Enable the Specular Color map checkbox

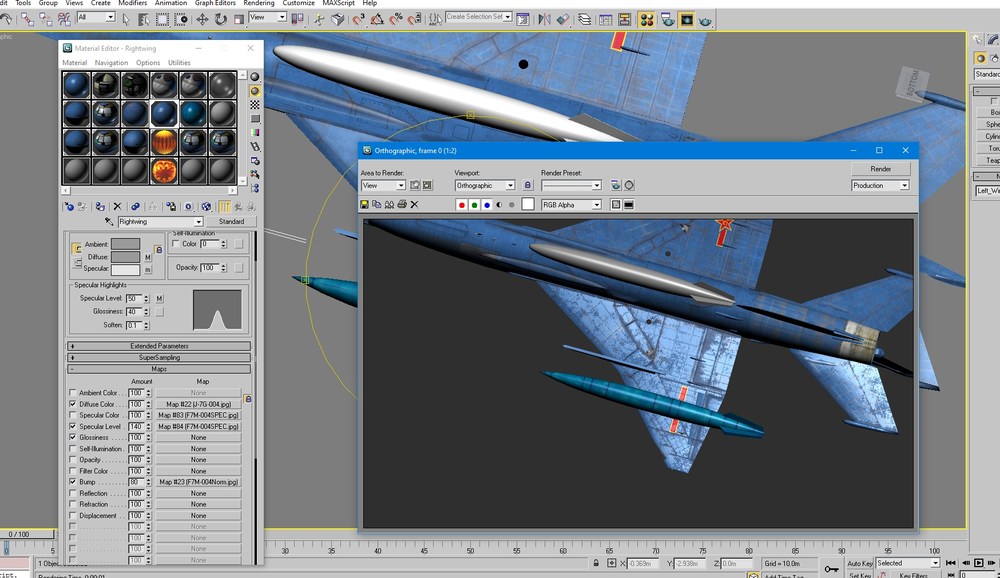point(73,415)
